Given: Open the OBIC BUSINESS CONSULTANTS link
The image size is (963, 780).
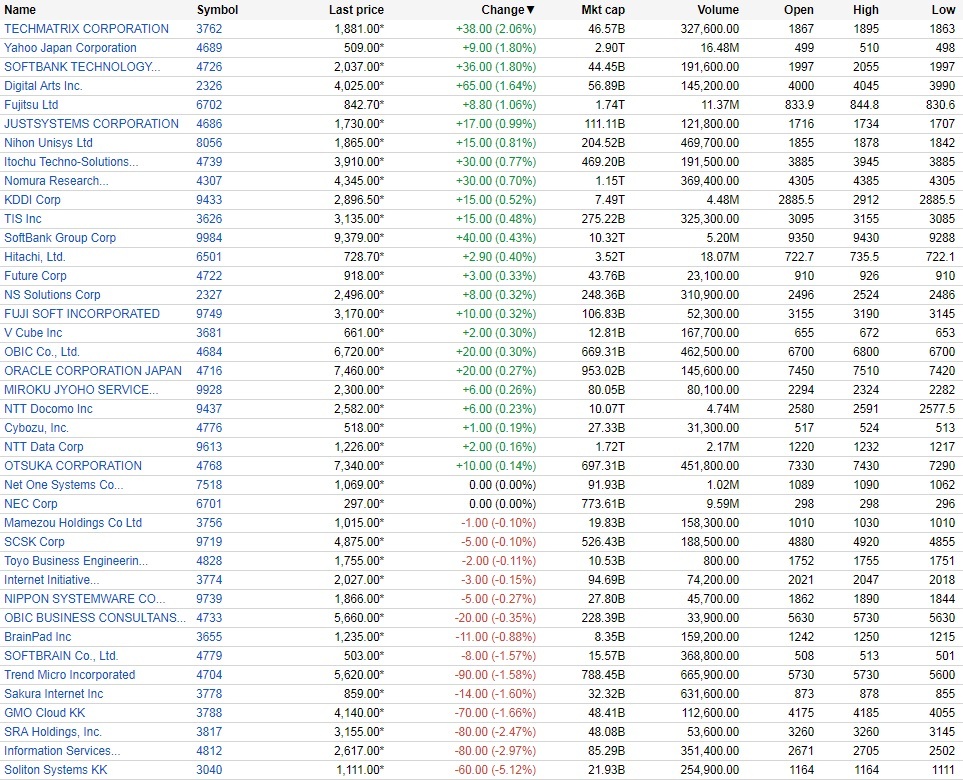Looking at the screenshot, I should click(95, 619).
